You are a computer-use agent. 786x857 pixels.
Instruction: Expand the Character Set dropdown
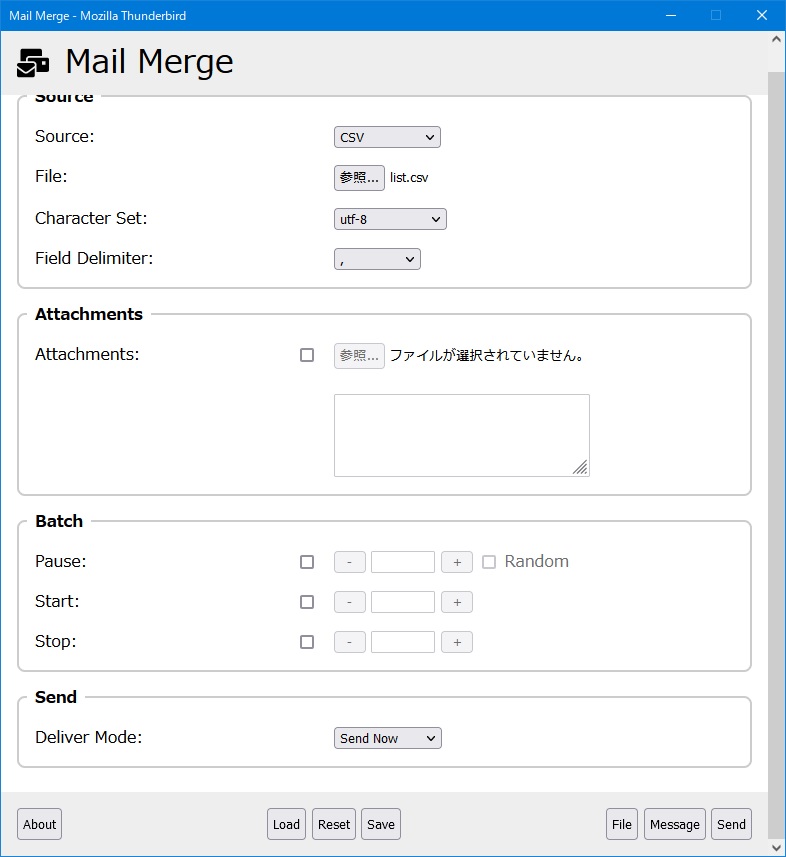[x=390, y=219]
